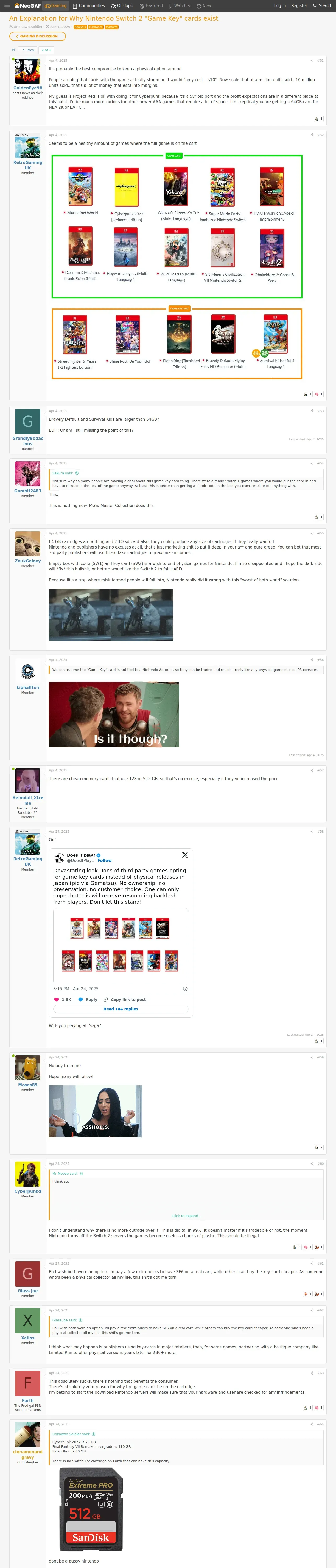The width and height of the screenshot is (336, 1568).
Task: Go to the Prev page
Action: click(x=28, y=50)
